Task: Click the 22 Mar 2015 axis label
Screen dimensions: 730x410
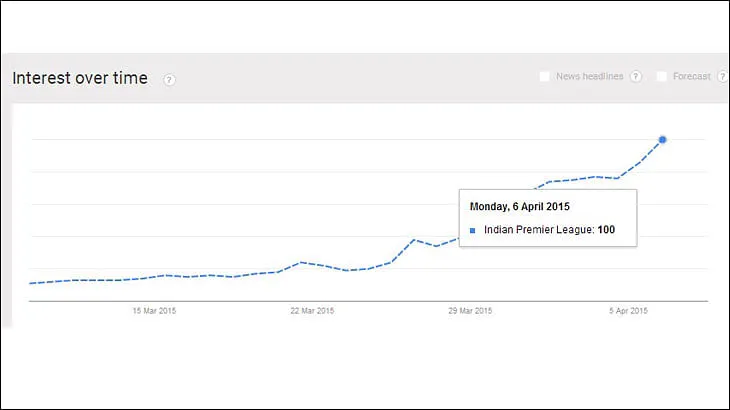Action: coord(312,311)
